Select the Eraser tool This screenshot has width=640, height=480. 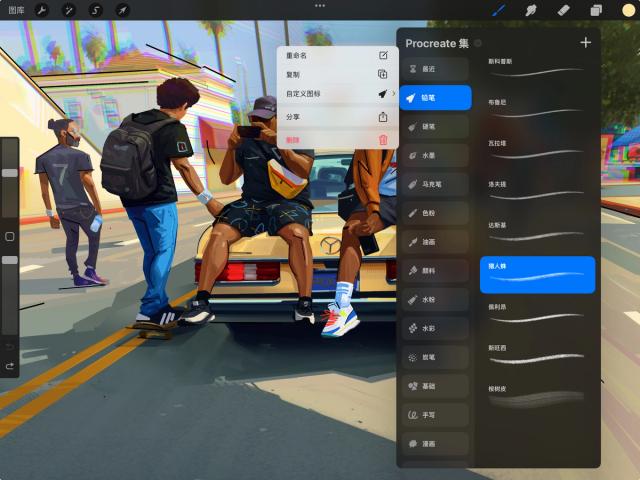click(x=563, y=10)
